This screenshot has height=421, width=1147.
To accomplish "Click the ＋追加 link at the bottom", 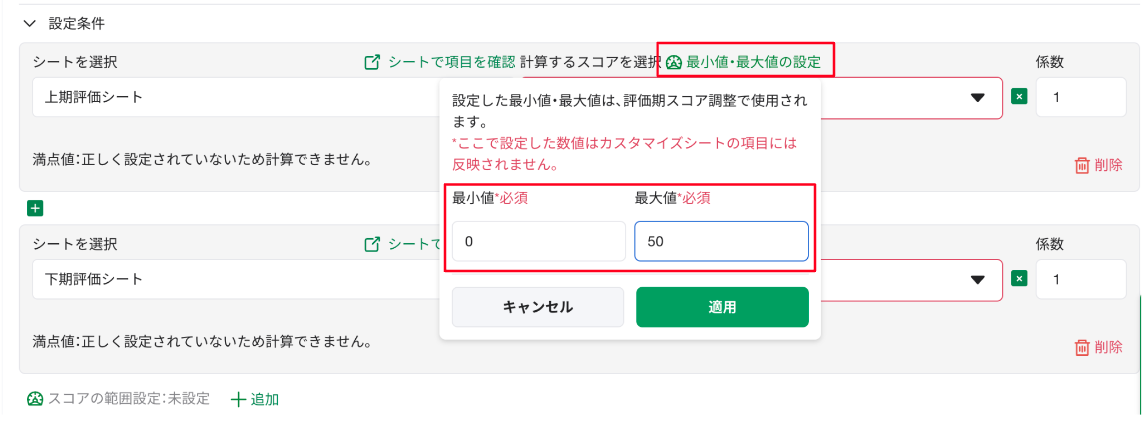I will [x=255, y=399].
